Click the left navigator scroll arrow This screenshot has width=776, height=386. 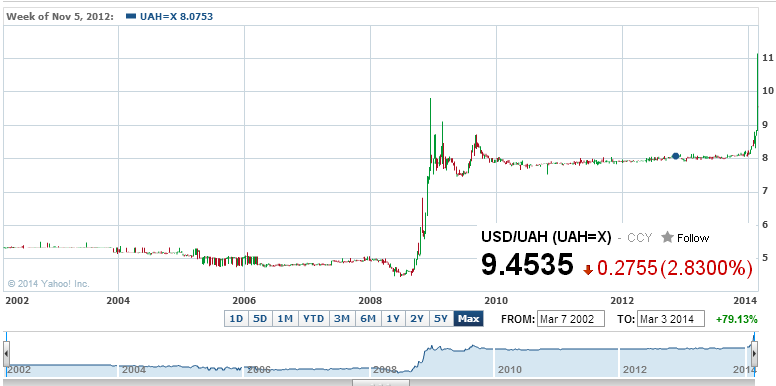click(6, 354)
